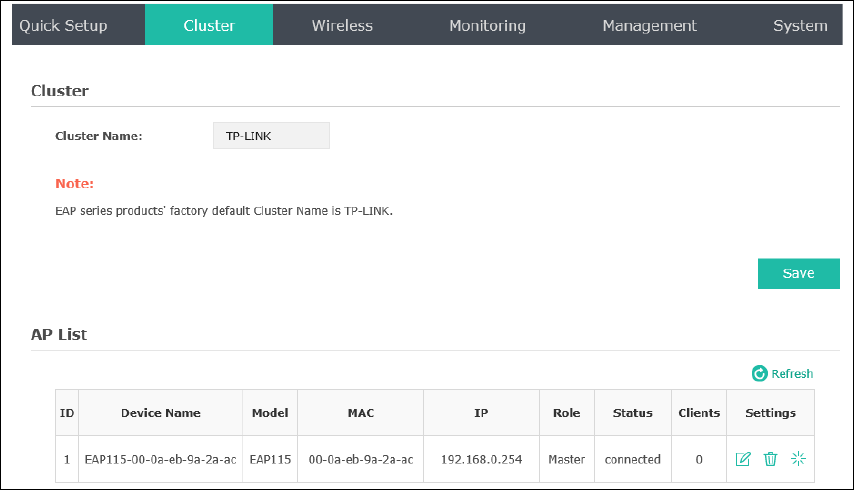Click the Master role cell
The image size is (854, 490).
point(566,460)
